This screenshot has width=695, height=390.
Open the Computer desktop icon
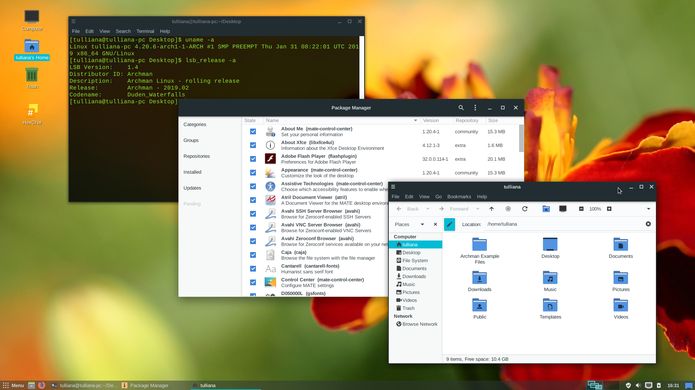pos(31,17)
